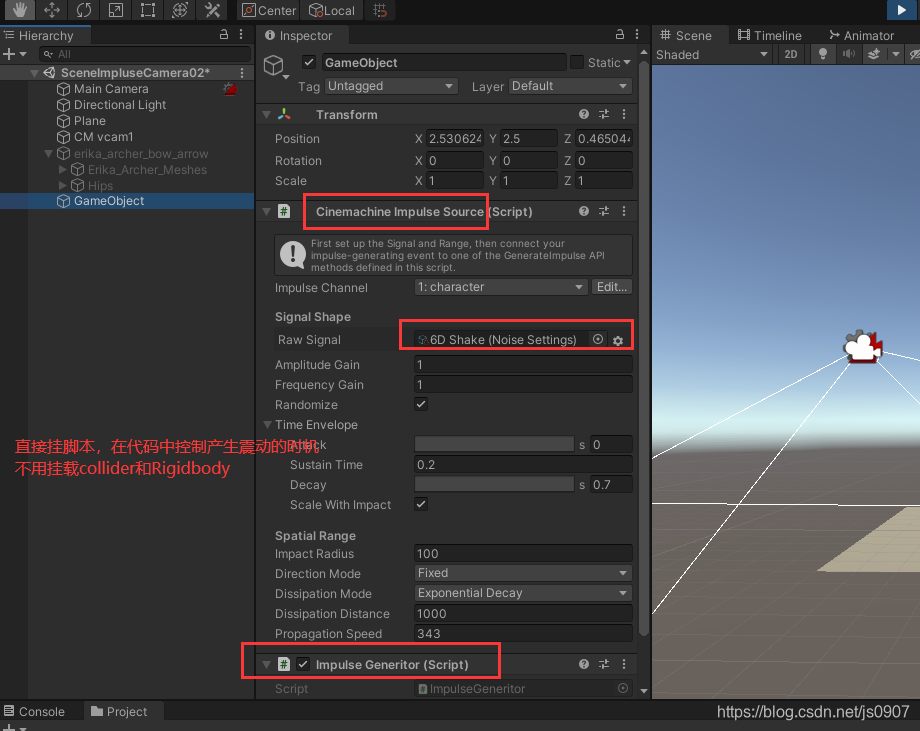The height and width of the screenshot is (731, 920).
Task: Toggle scene audio with the speaker icon
Action: [x=848, y=54]
